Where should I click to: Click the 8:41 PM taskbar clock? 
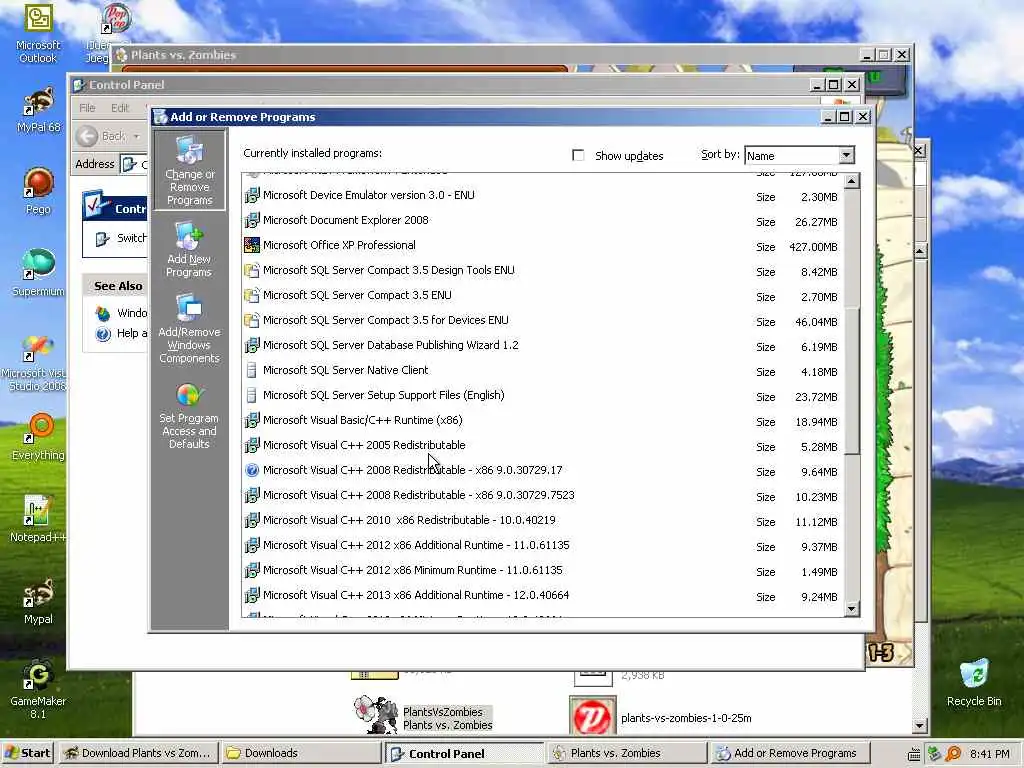pos(989,754)
